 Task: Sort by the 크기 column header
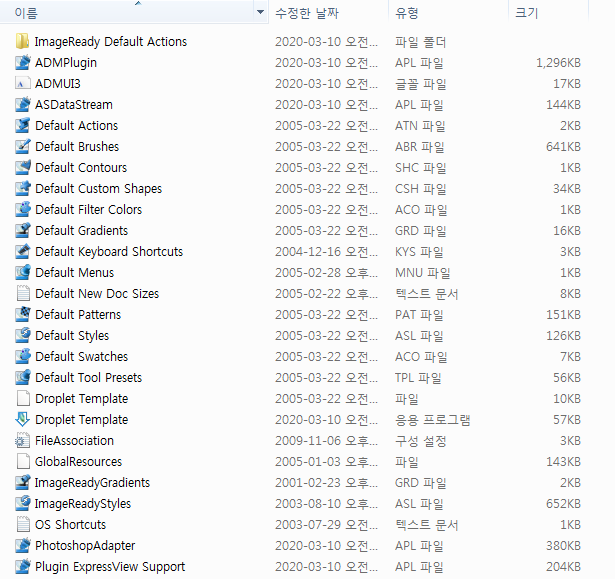548,12
